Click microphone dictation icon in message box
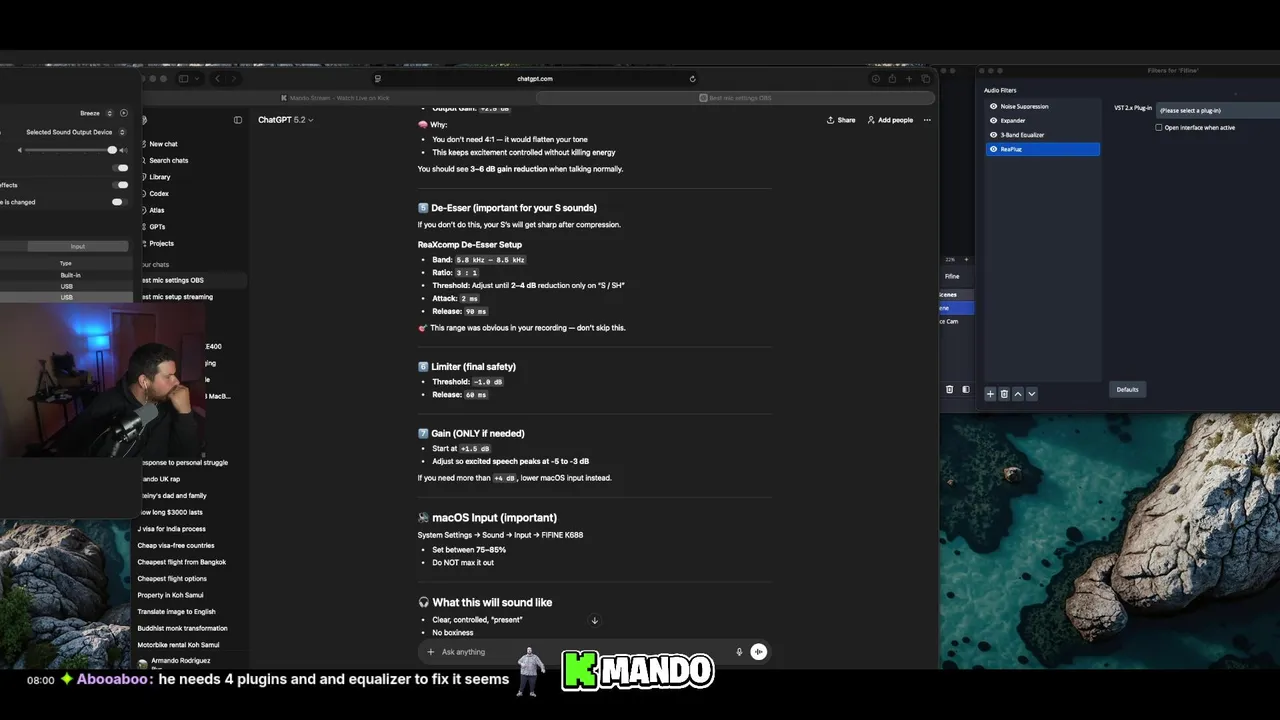This screenshot has height=720, width=1280. (x=740, y=652)
